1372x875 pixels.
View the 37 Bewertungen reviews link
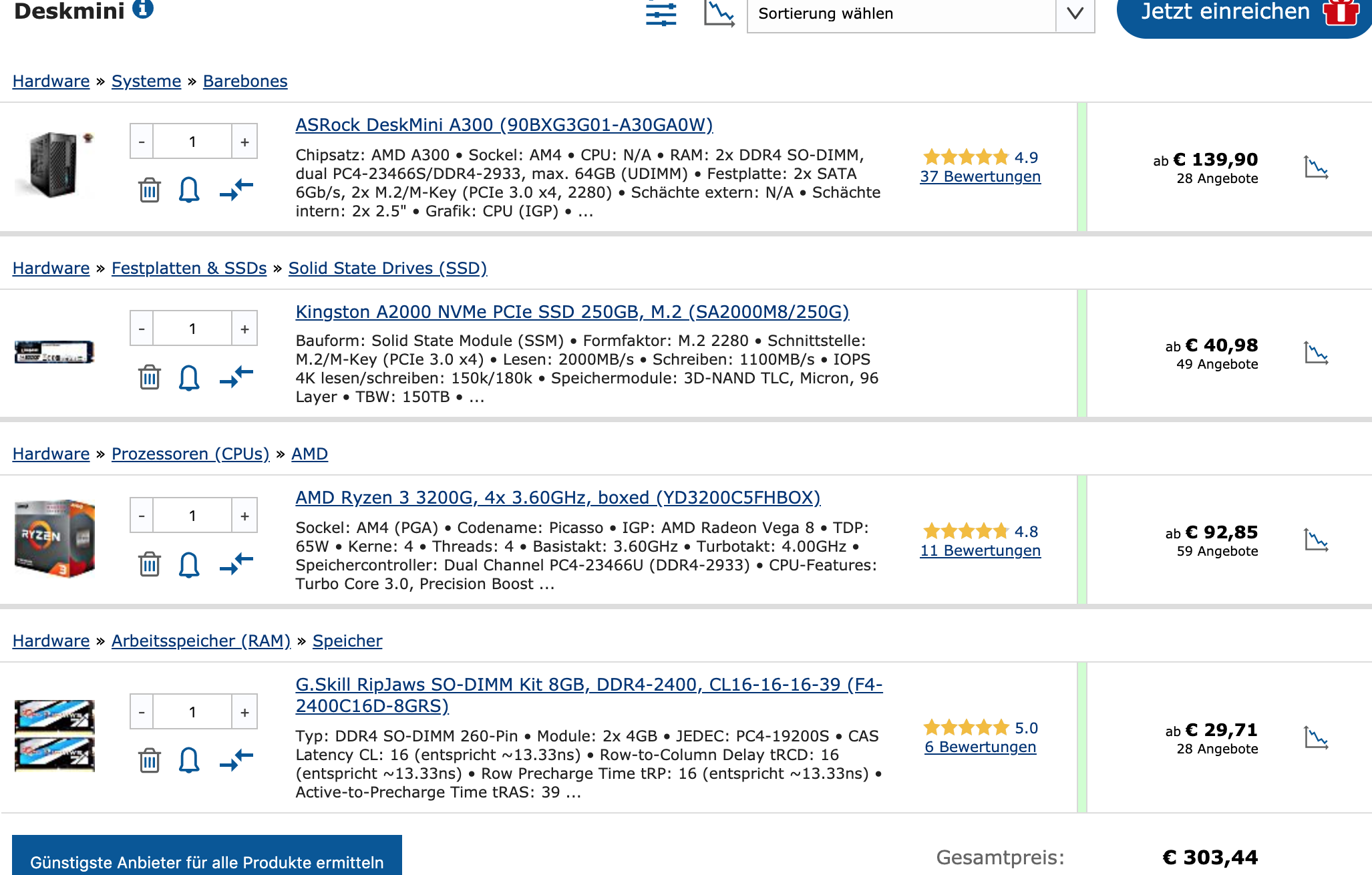pos(980,177)
